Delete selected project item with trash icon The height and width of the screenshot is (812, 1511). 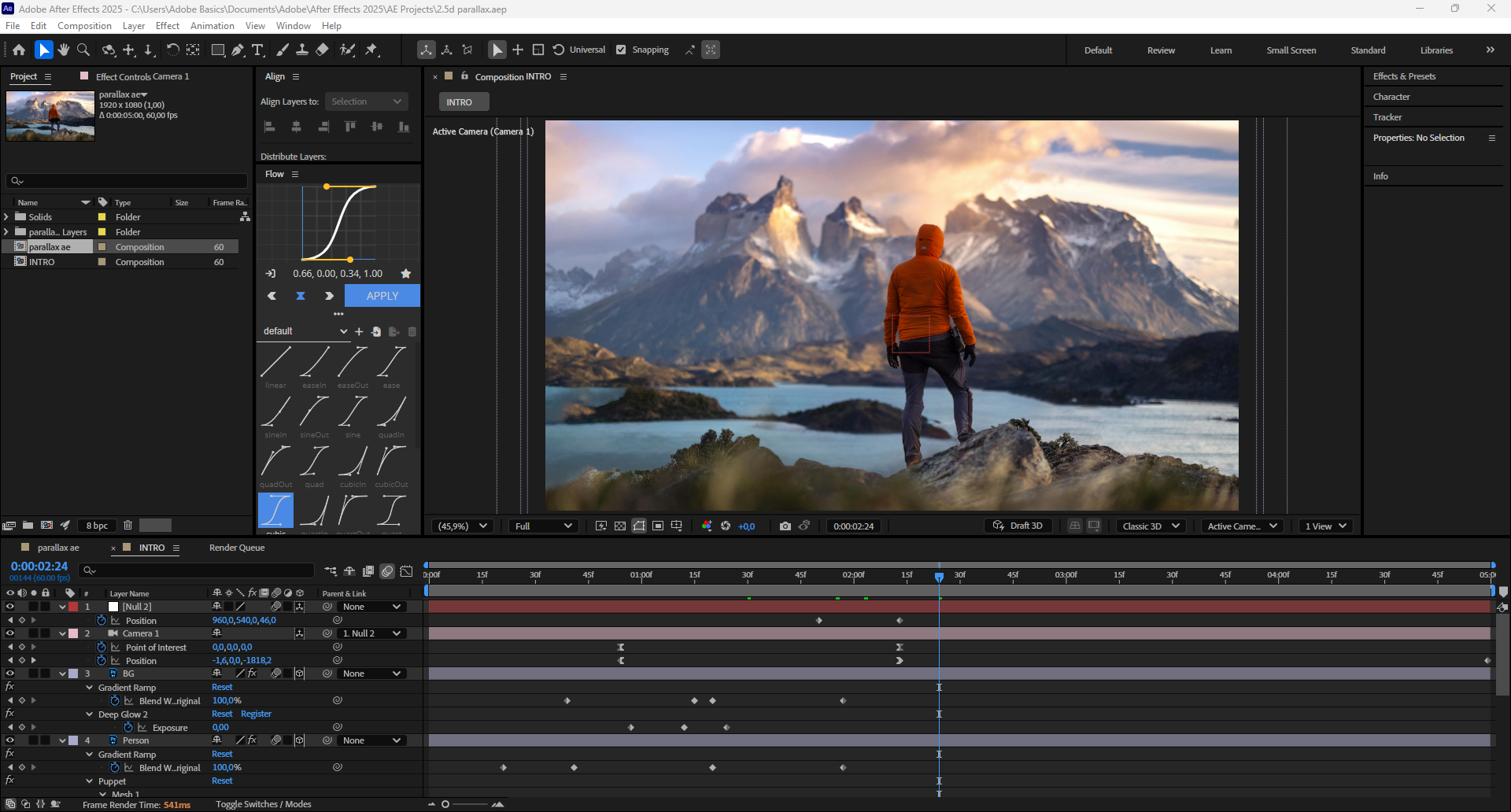[x=127, y=525]
